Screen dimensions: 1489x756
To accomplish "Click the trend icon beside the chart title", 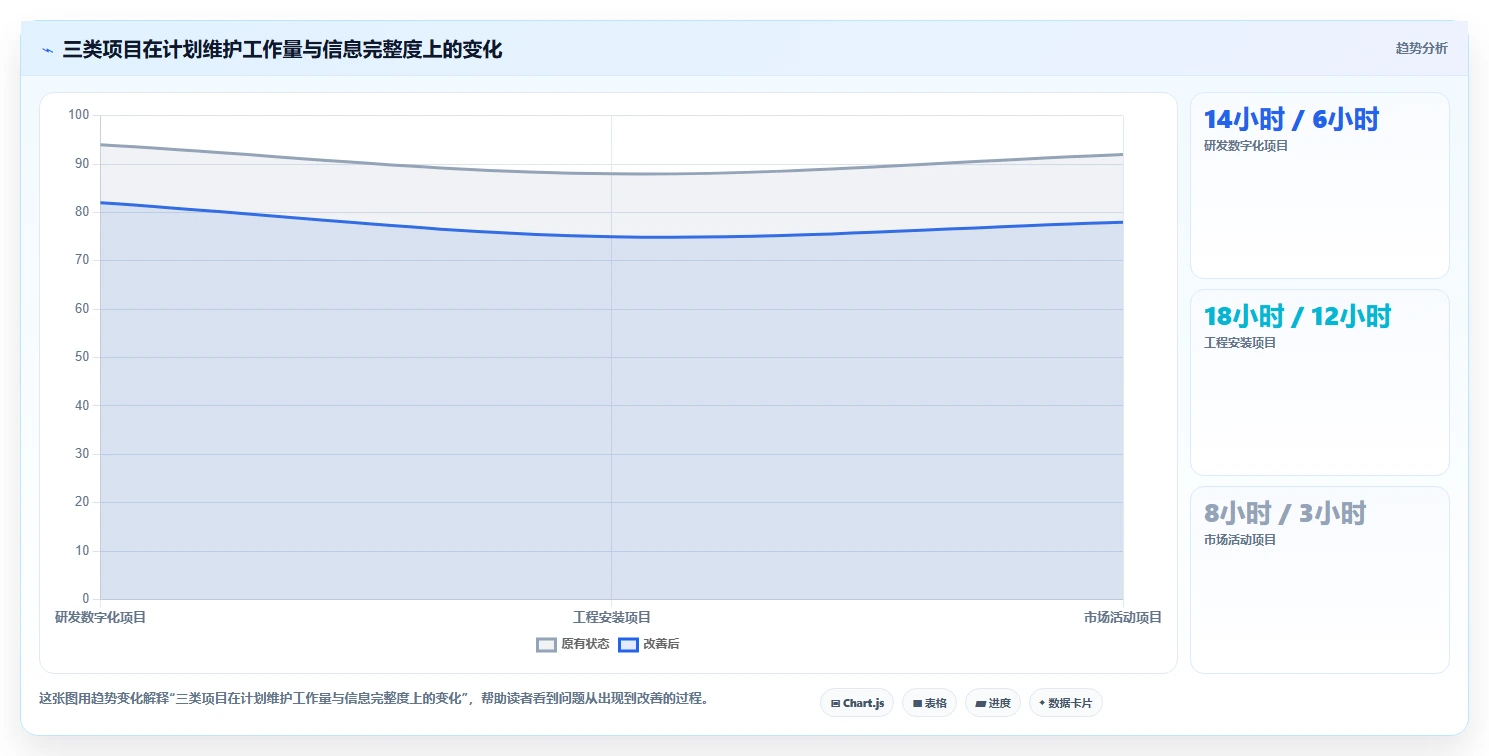I will point(47,50).
